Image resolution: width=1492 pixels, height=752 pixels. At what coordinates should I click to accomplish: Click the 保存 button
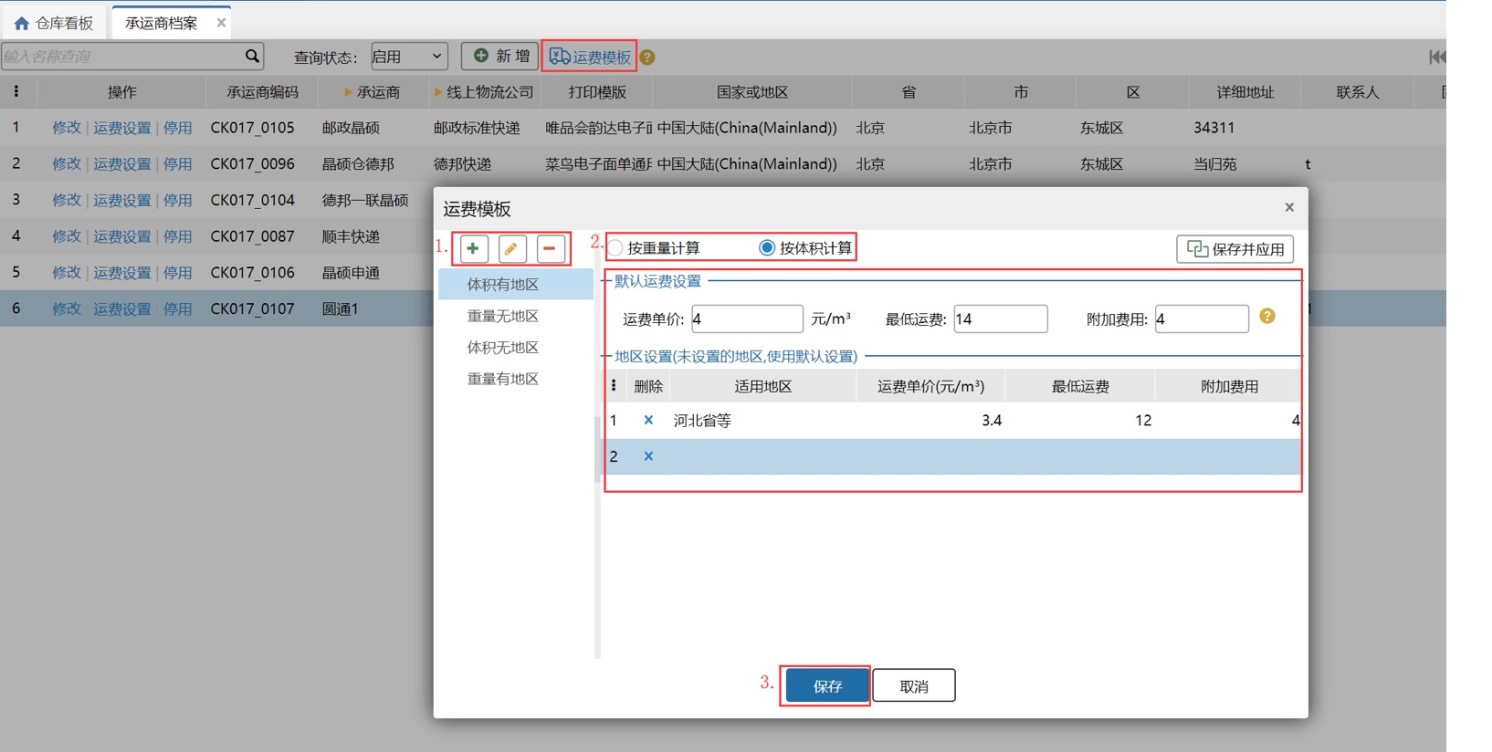tap(826, 686)
